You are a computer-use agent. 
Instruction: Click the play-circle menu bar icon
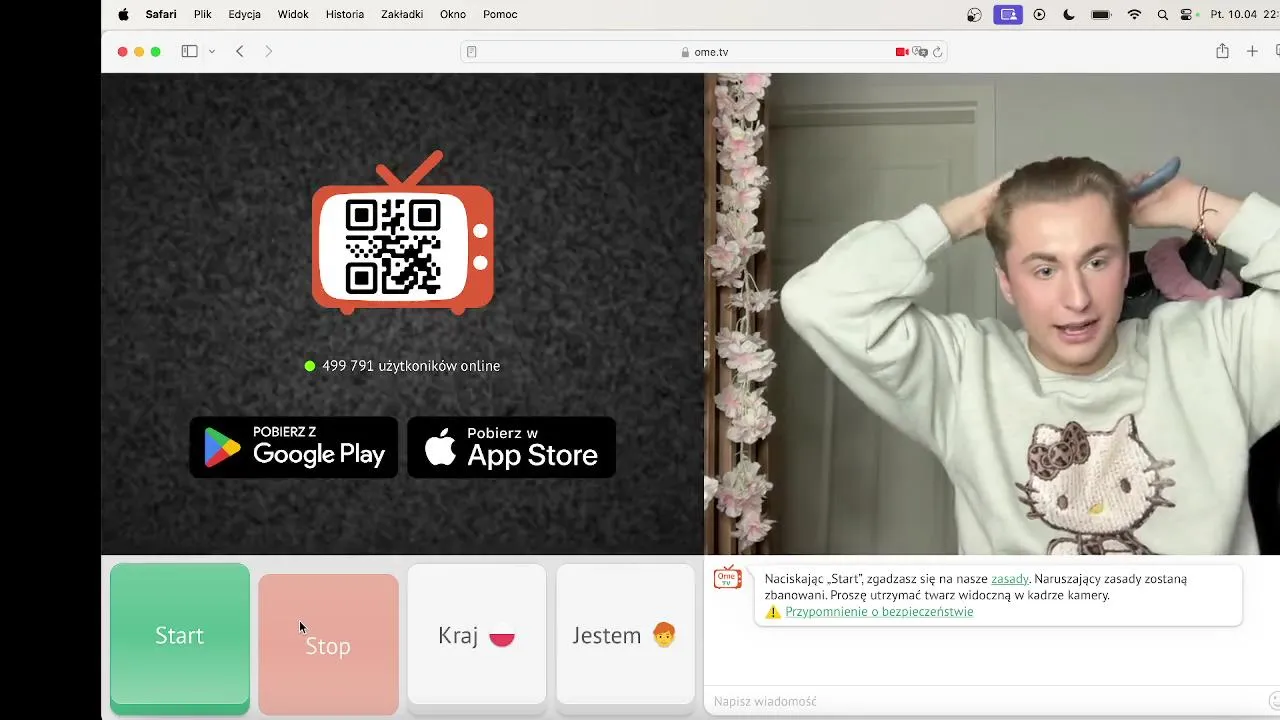1040,15
